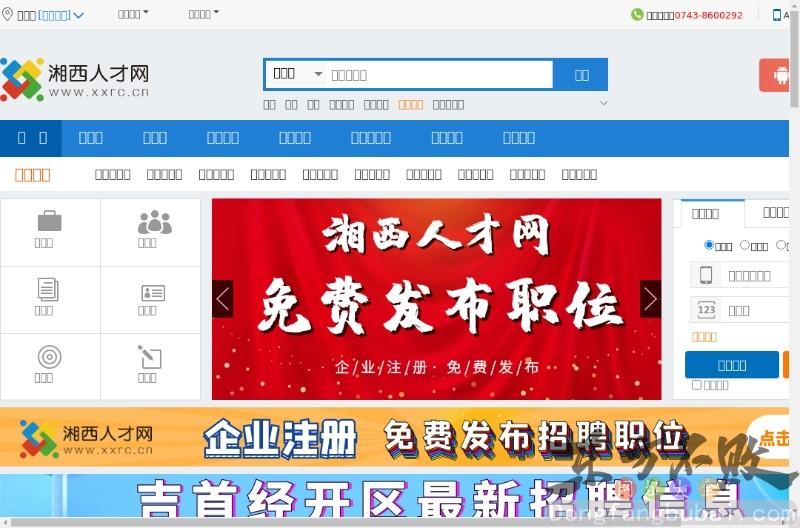The height and width of the screenshot is (528, 800).
Task: Open the five-character item in blue navigation bar
Action: [371, 138]
